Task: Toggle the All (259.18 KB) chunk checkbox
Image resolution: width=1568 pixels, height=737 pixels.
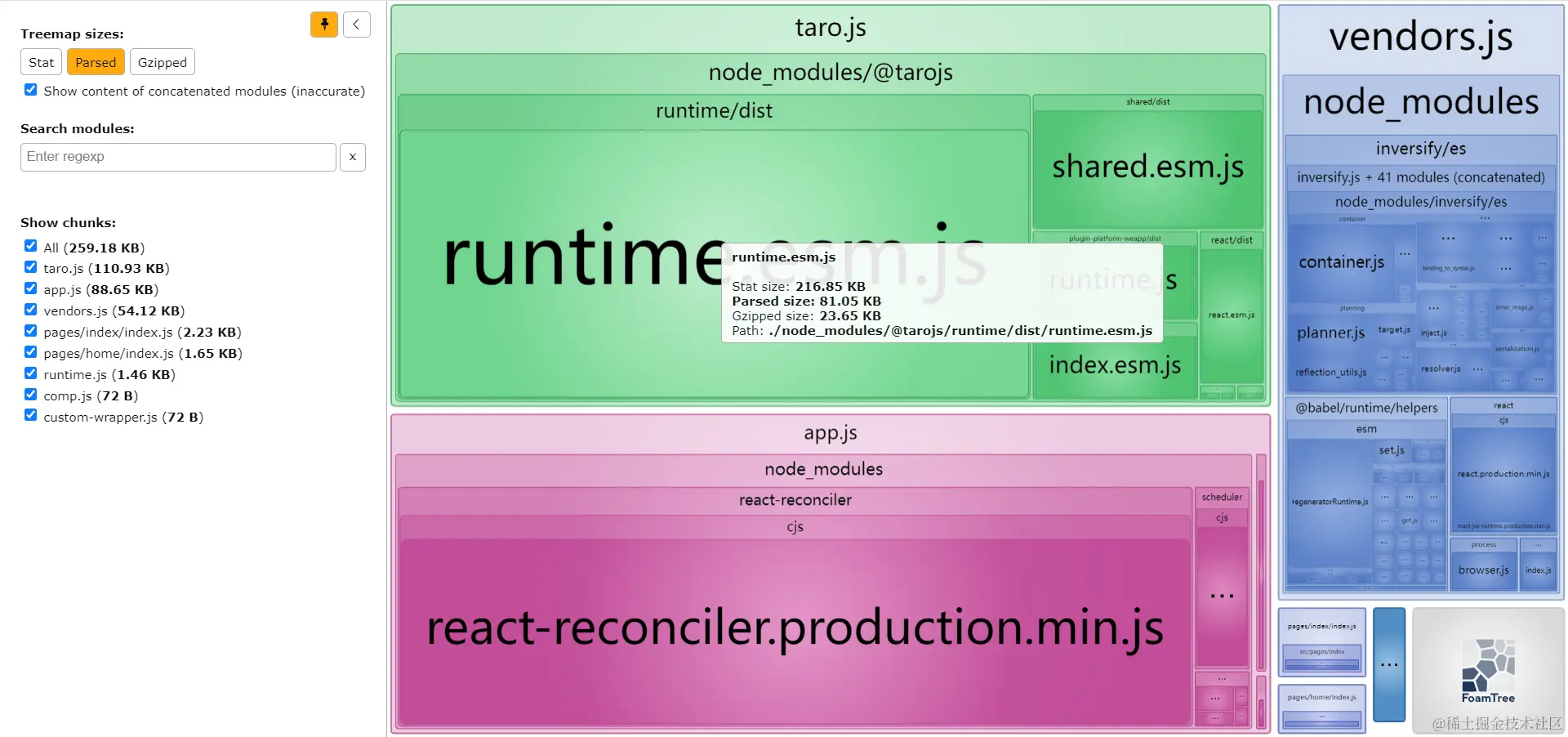Action: pyautogui.click(x=30, y=246)
